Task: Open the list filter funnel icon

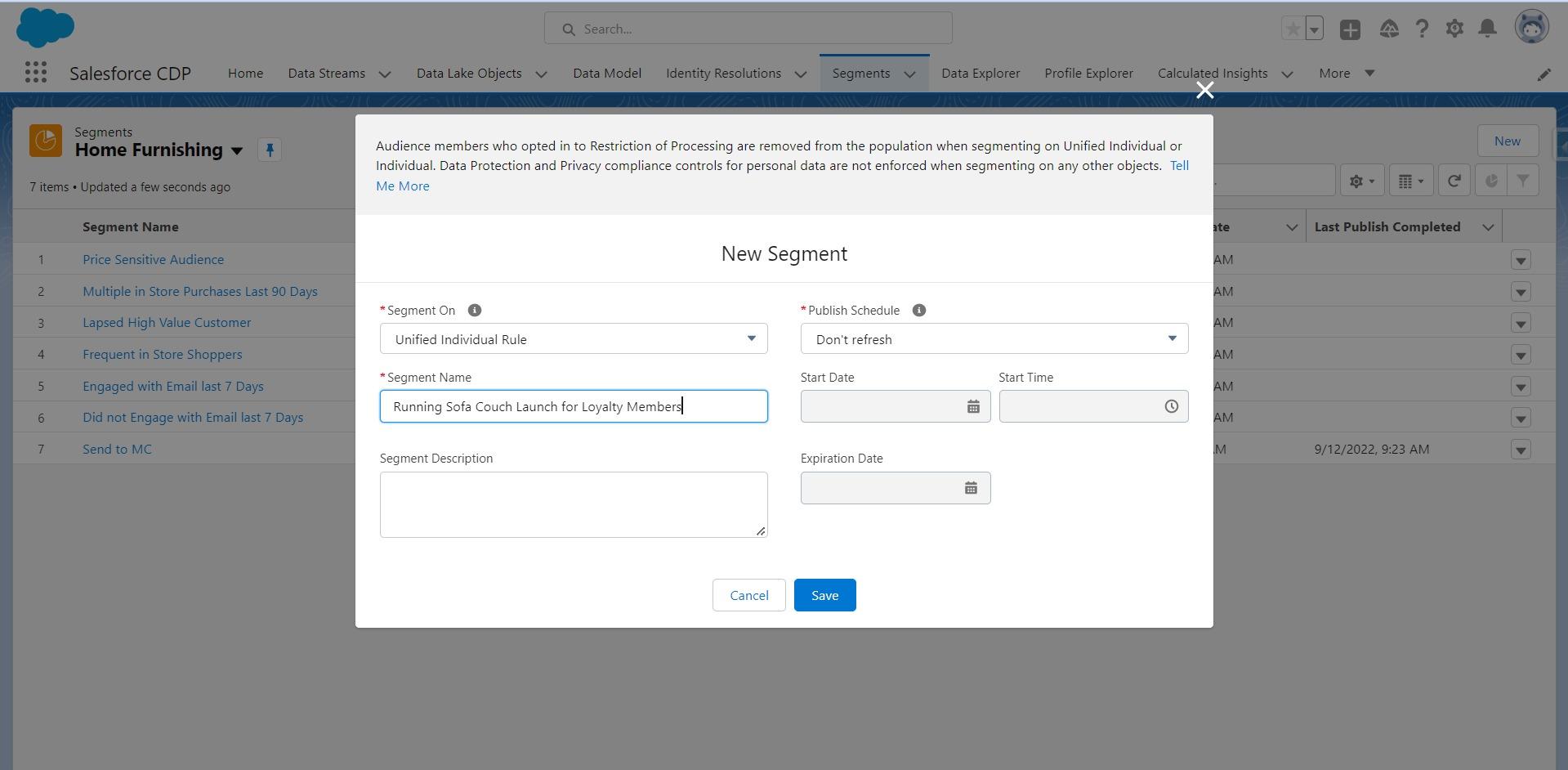Action: [x=1523, y=181]
